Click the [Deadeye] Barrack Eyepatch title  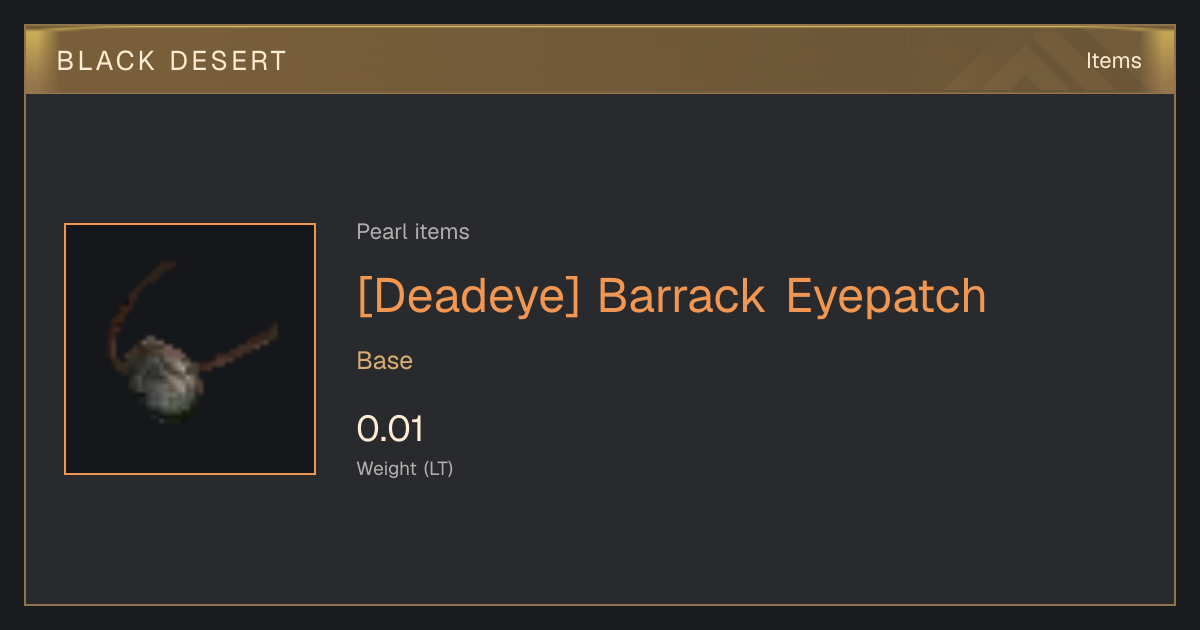672,296
